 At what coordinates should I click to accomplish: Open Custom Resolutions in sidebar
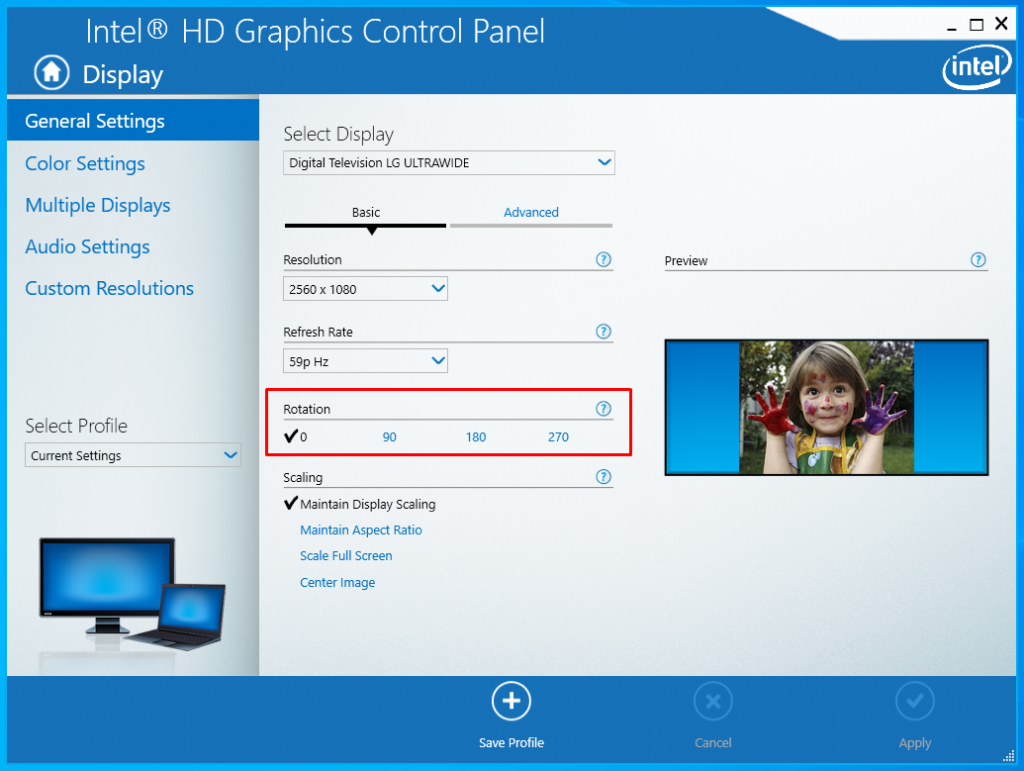tap(109, 288)
